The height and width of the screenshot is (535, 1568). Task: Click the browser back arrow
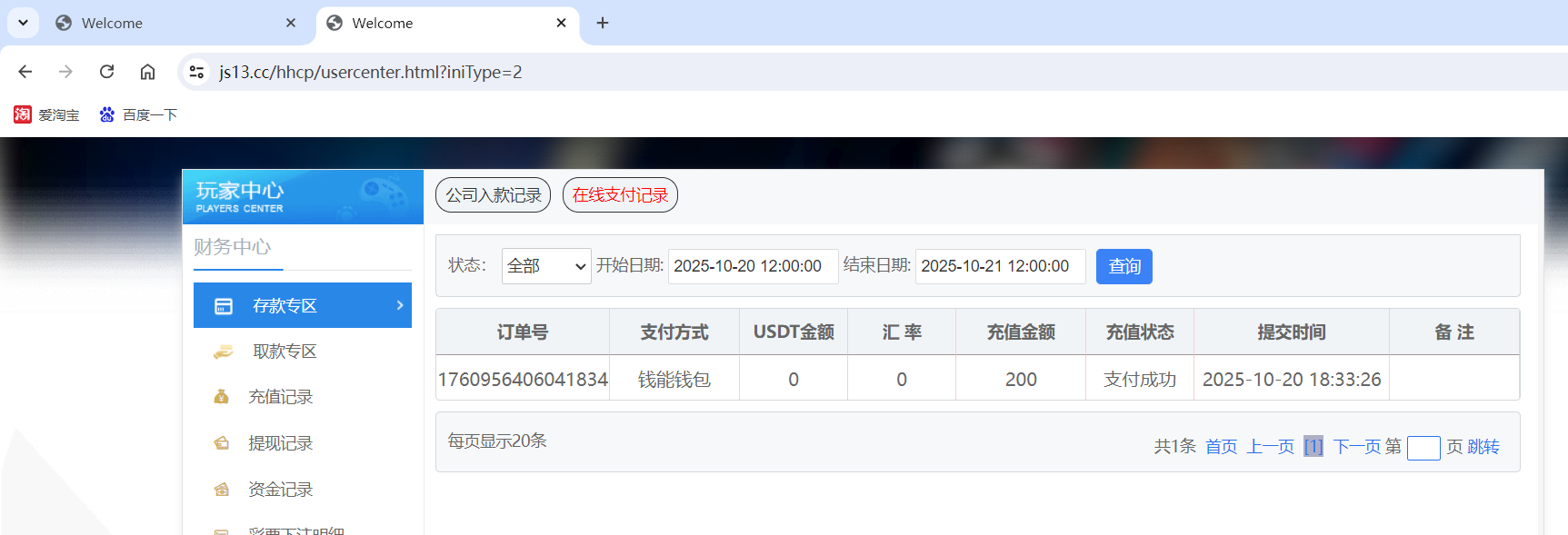click(25, 72)
